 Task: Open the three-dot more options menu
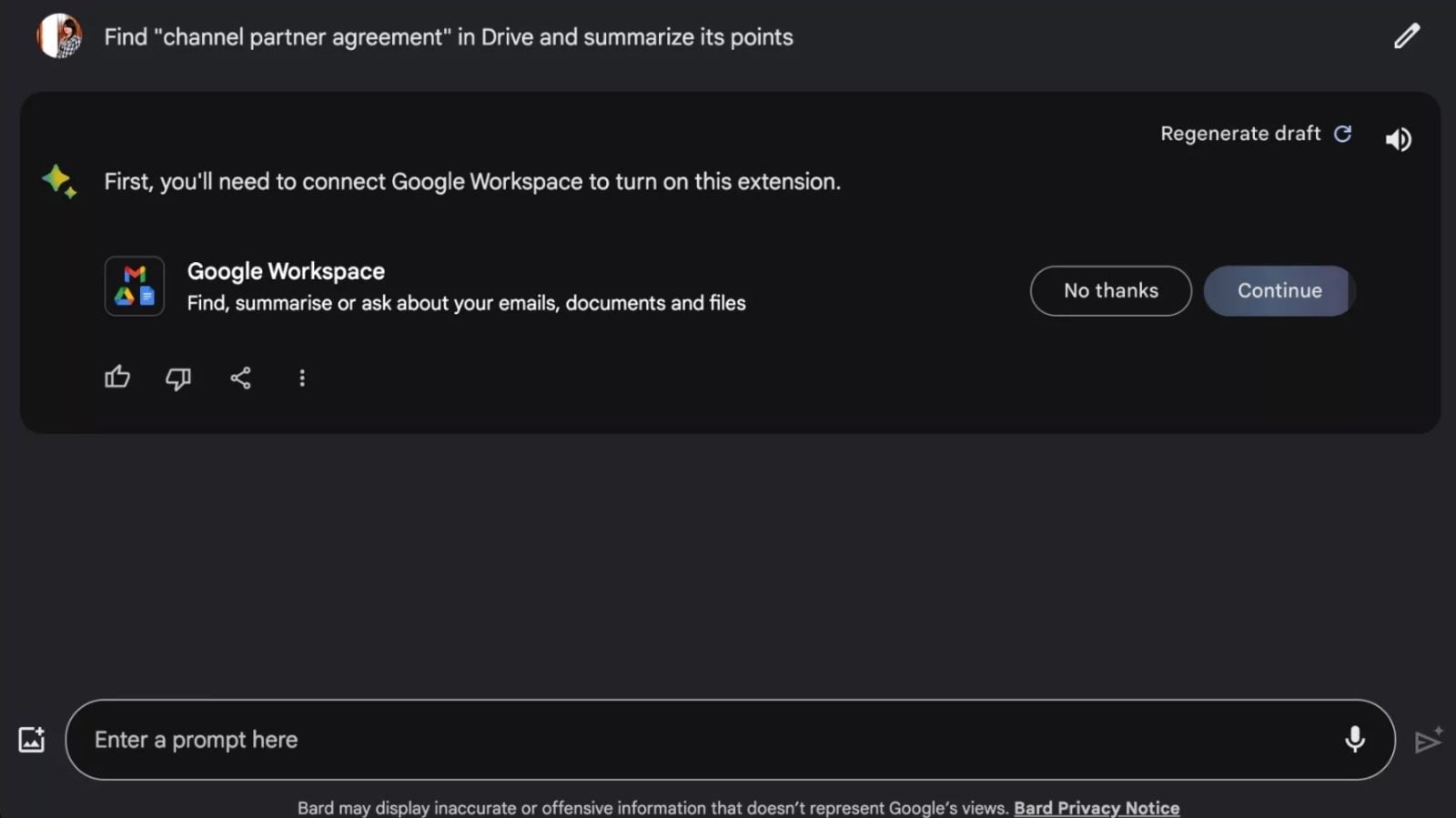302,378
